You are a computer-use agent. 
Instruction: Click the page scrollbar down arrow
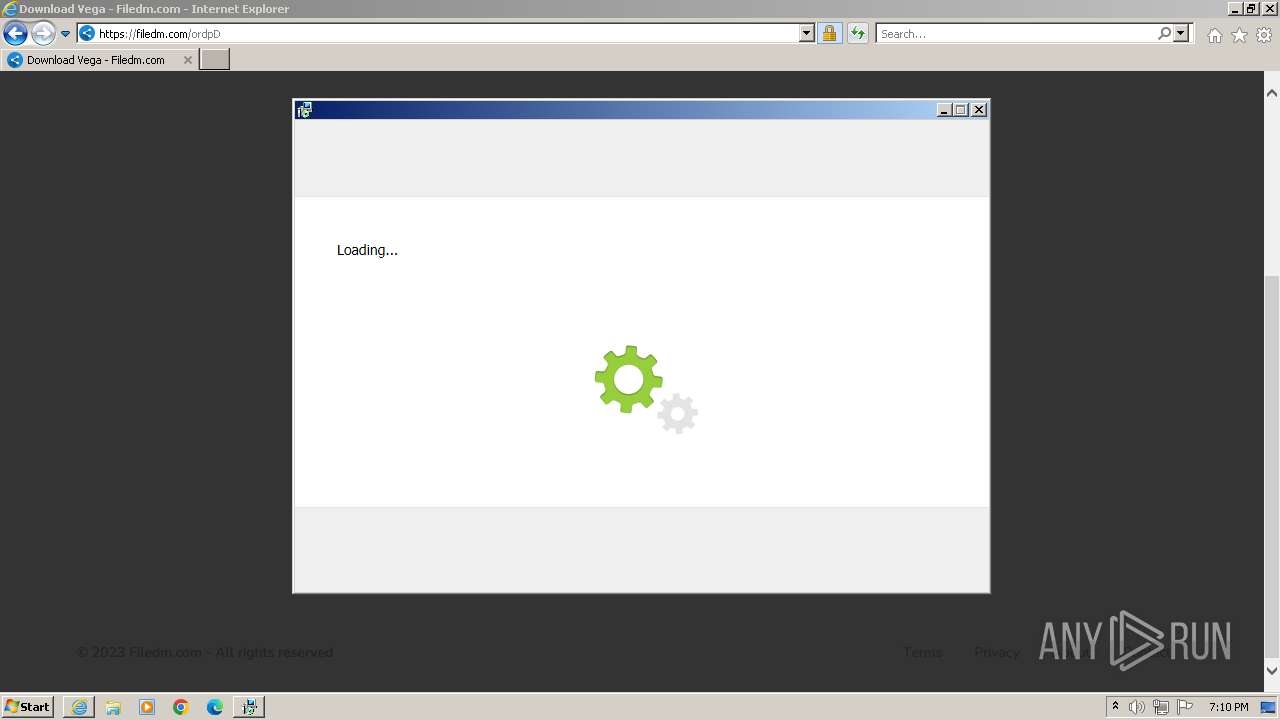(1272, 671)
